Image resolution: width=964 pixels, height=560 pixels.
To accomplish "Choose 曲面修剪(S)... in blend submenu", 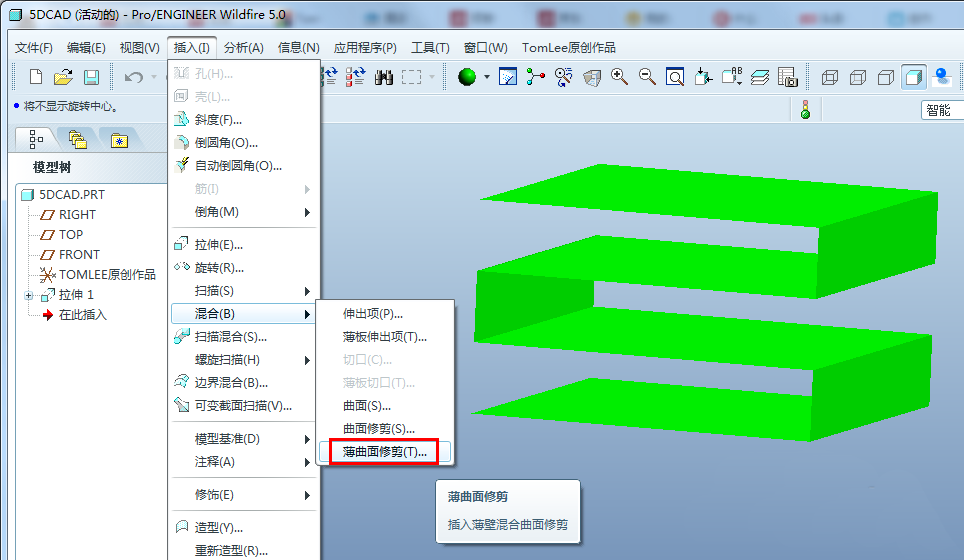I will [385, 429].
